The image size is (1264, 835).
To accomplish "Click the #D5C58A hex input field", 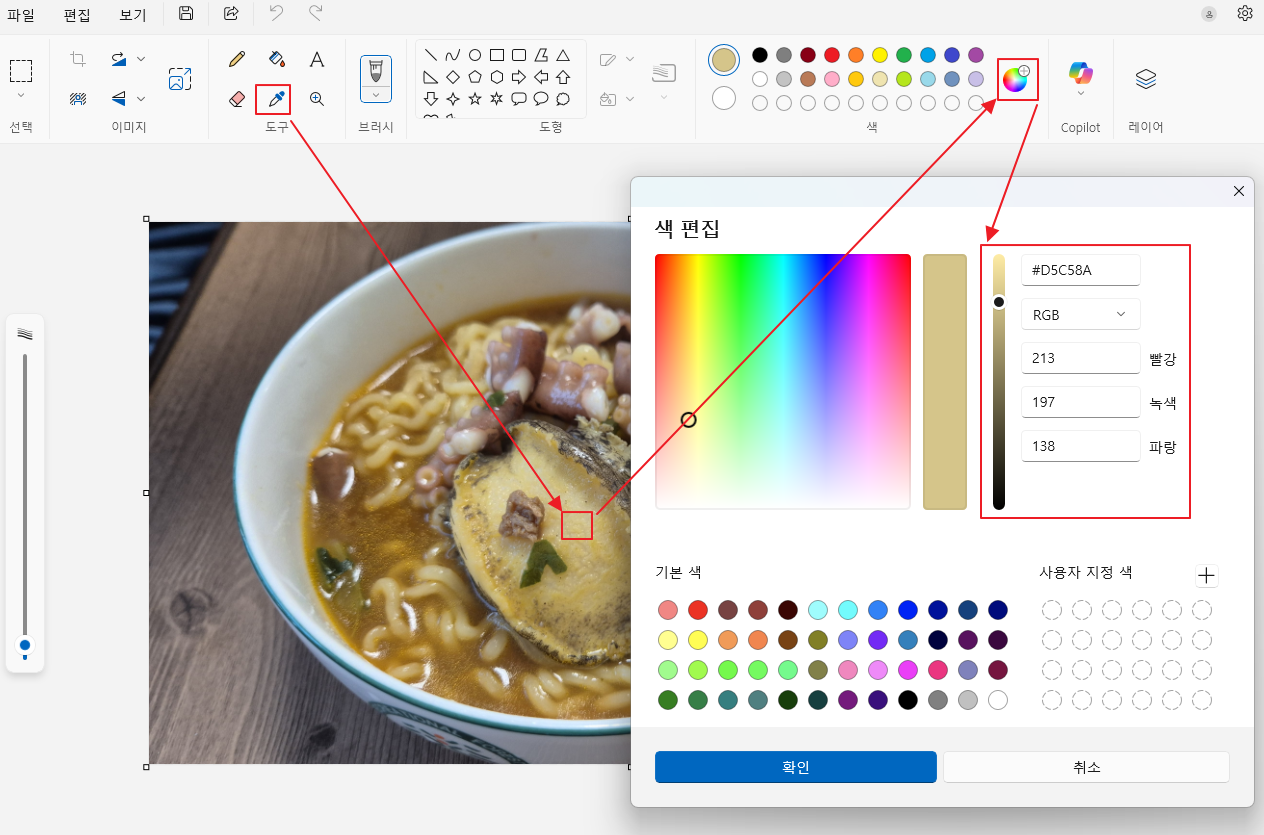I will coord(1080,270).
